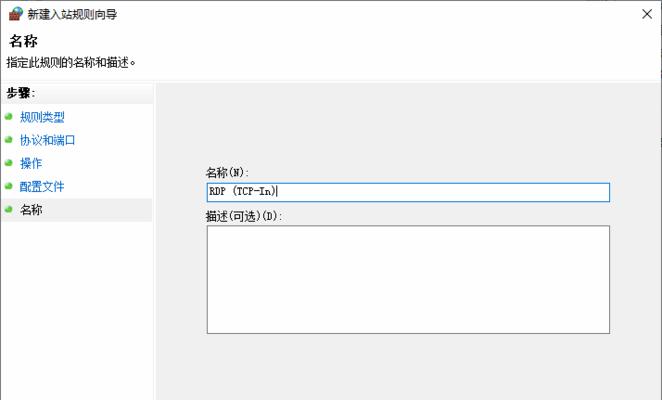662x400 pixels.
Task: Click the green bullet beside 协议和端口
Action: (8, 140)
